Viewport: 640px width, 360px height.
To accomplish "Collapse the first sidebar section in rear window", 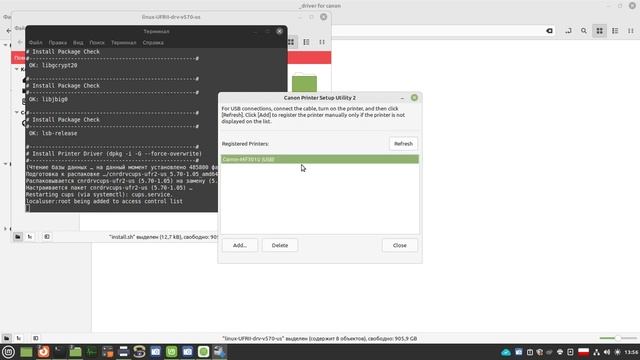I will point(6,45).
